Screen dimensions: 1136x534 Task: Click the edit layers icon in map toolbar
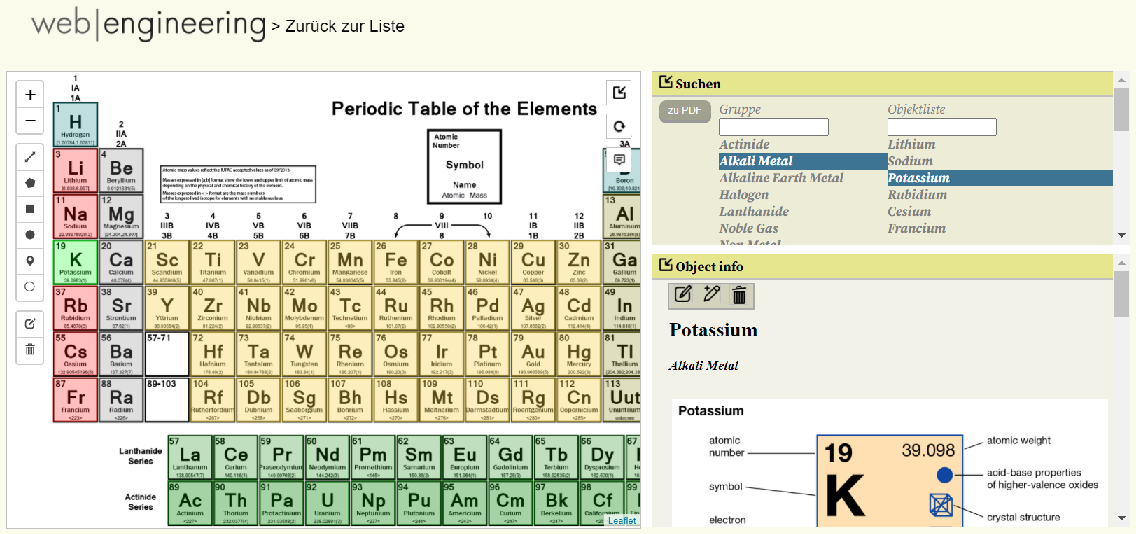[x=30, y=323]
